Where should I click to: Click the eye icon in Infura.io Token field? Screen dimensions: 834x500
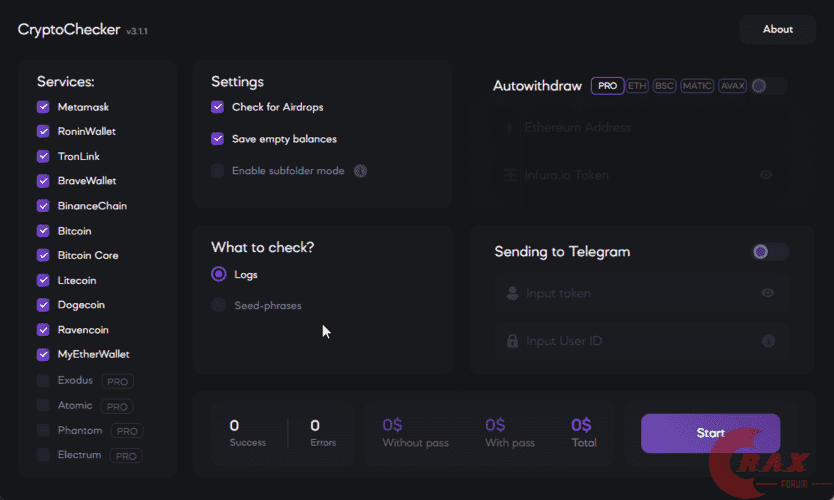pyautogui.click(x=766, y=175)
